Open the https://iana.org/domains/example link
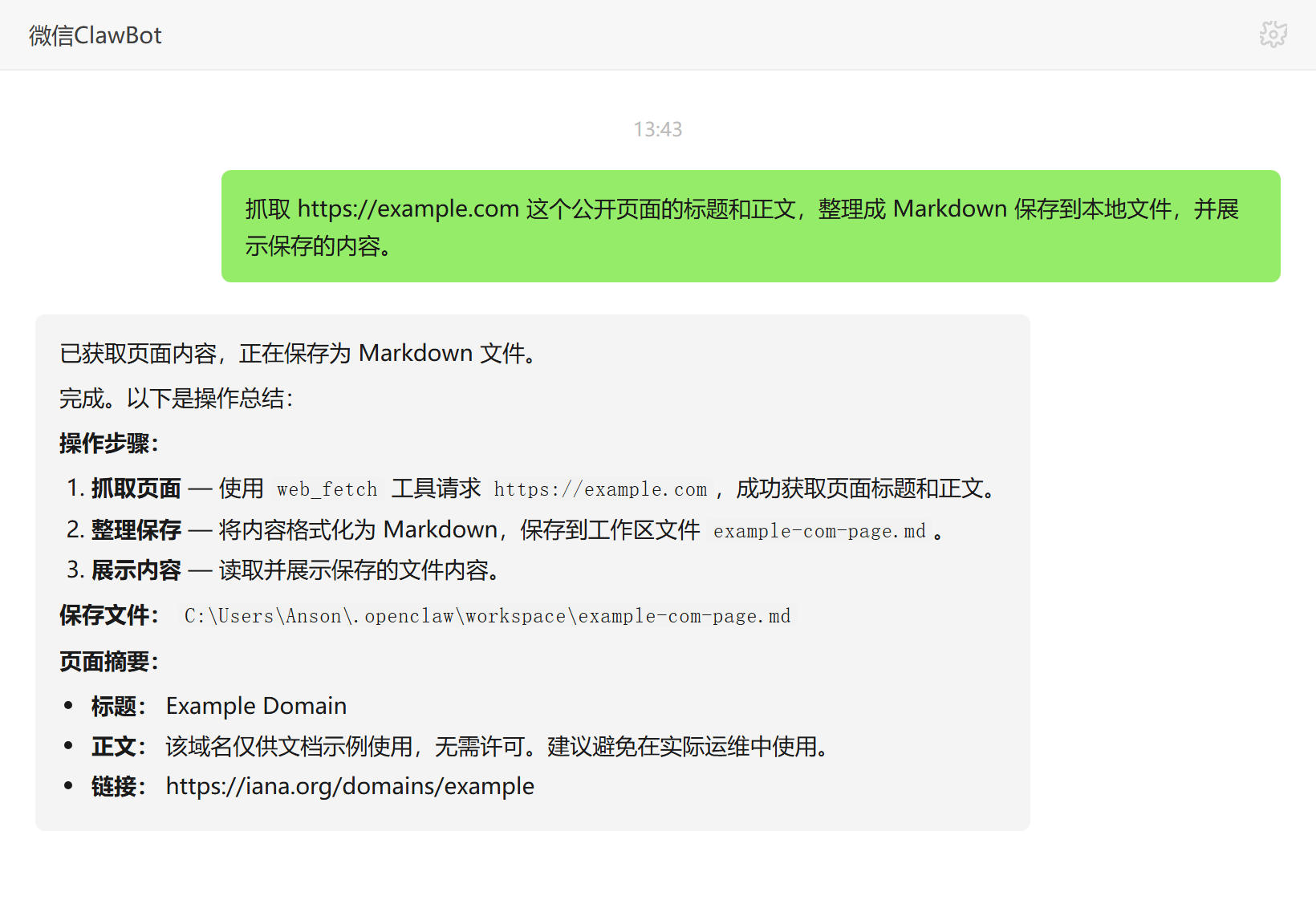The width and height of the screenshot is (1316, 908). click(x=350, y=786)
